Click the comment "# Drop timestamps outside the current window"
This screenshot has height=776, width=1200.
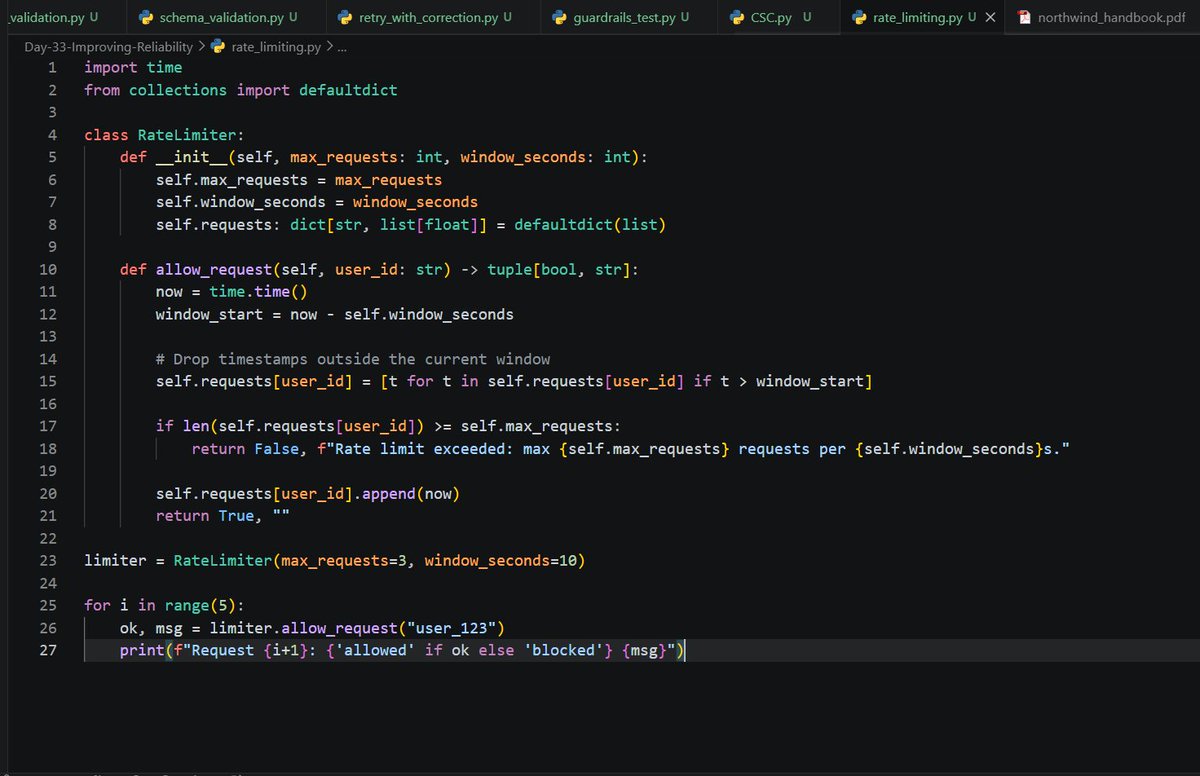[353, 359]
